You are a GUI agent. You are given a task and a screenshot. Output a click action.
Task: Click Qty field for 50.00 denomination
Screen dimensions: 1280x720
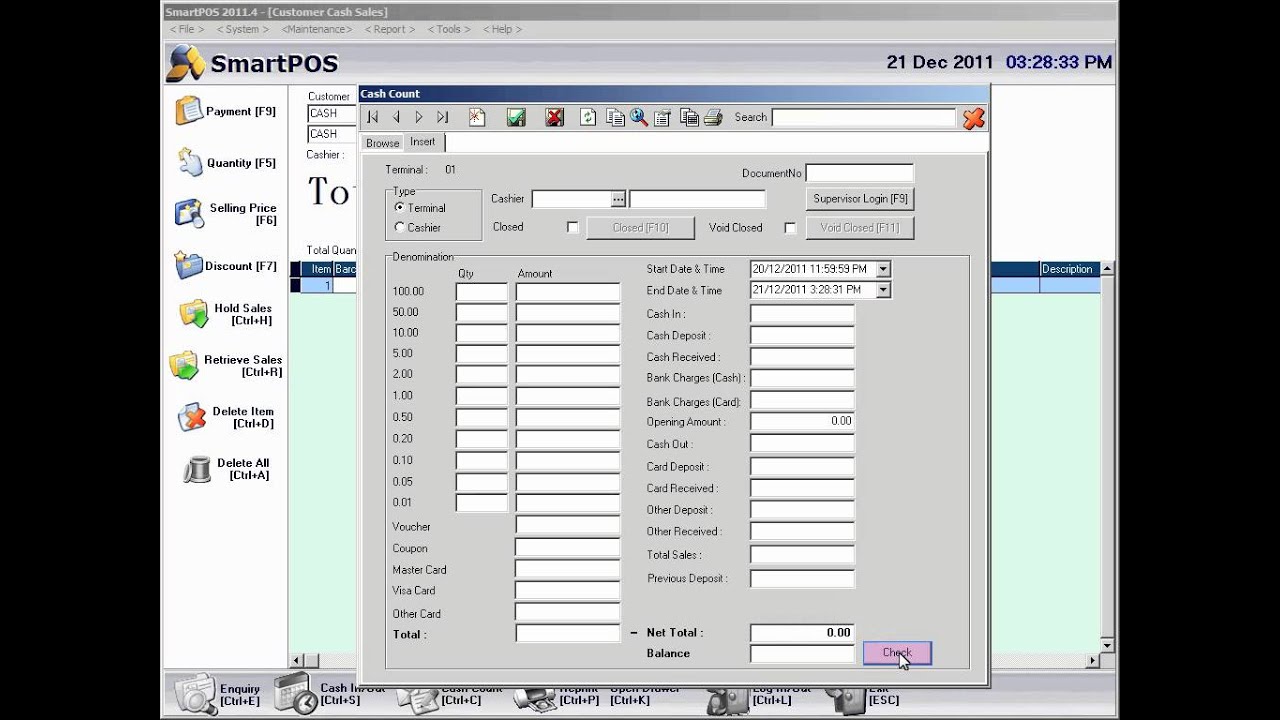tap(482, 313)
